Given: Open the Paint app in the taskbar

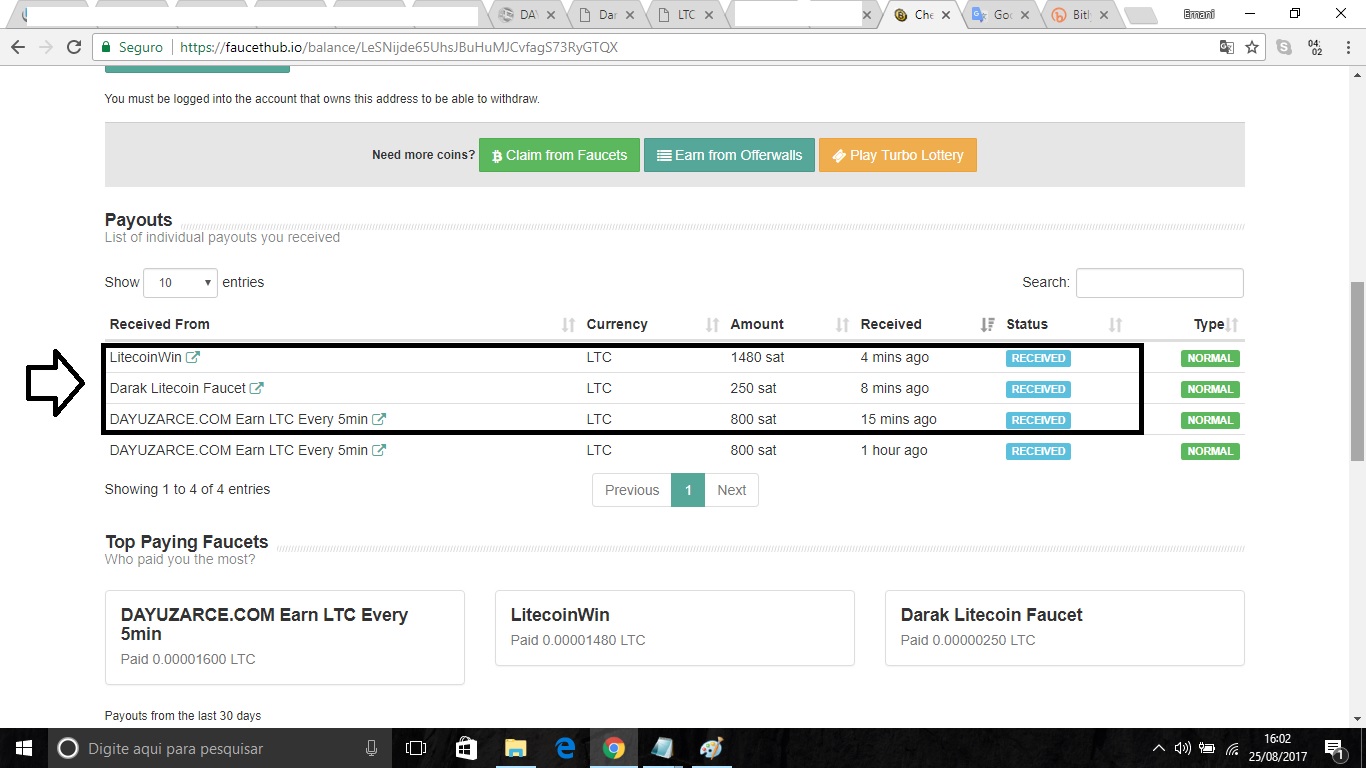Looking at the screenshot, I should click(x=711, y=748).
